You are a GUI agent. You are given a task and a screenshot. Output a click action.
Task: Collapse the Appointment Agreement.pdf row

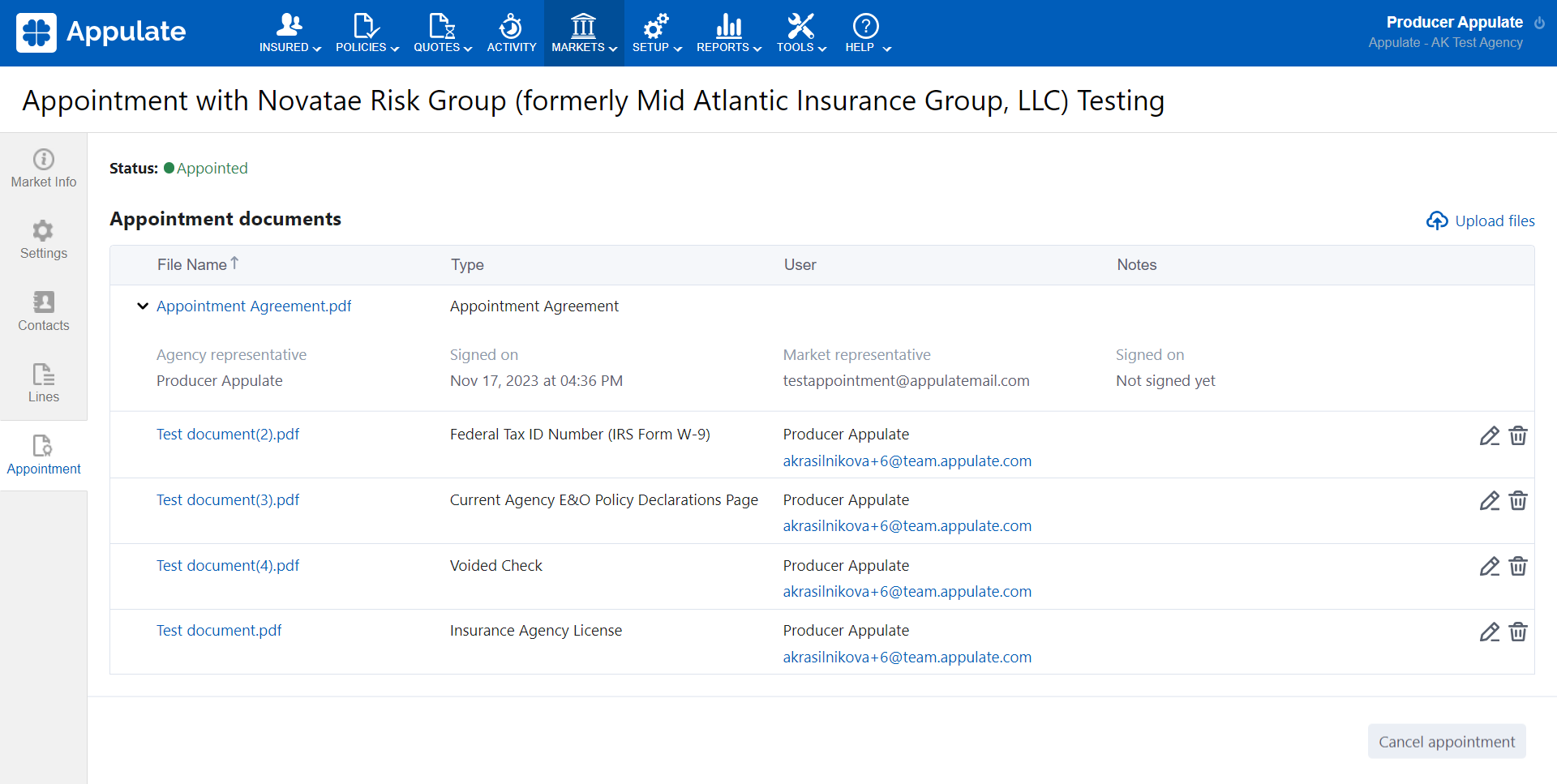(x=143, y=306)
